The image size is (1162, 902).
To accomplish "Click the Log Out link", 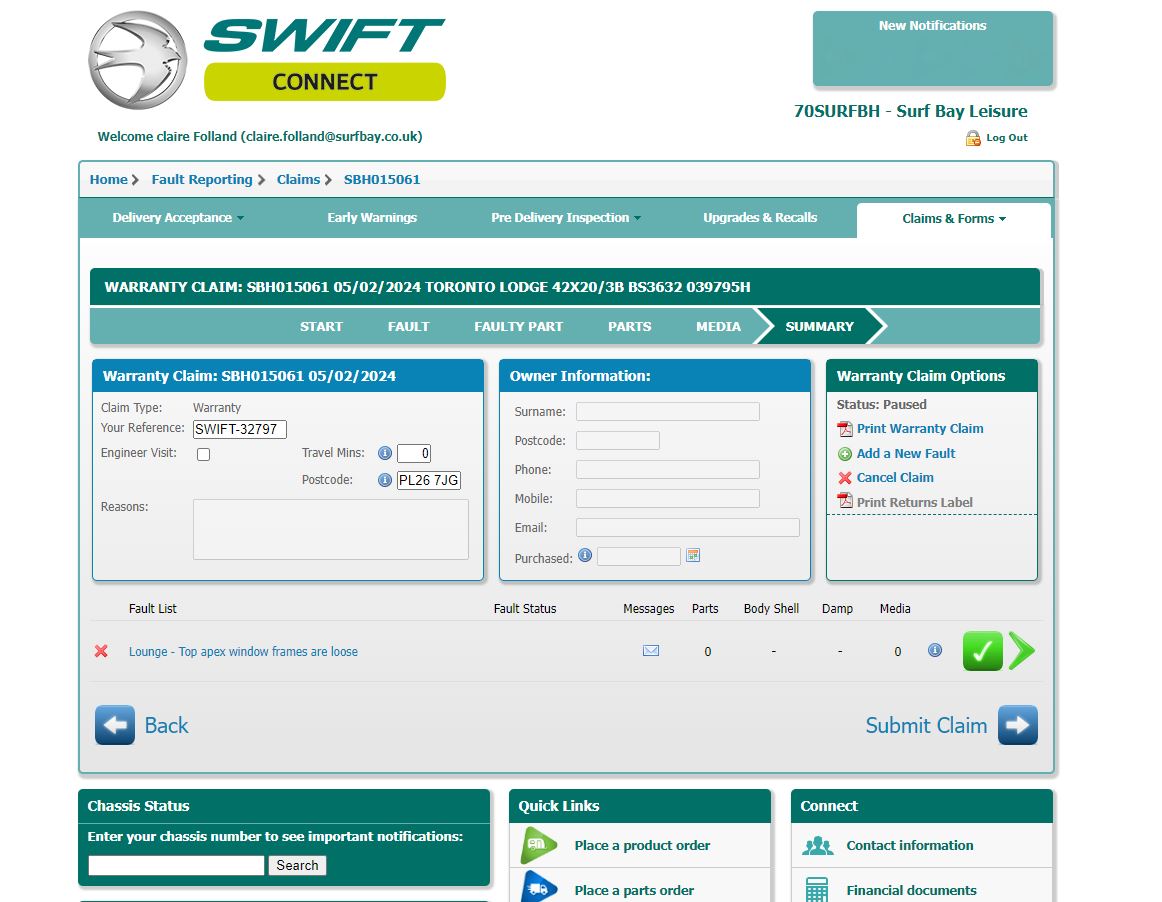I will point(1006,138).
